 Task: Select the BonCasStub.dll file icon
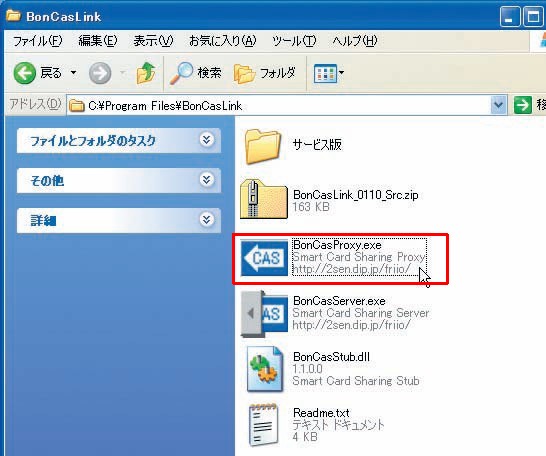(265, 369)
